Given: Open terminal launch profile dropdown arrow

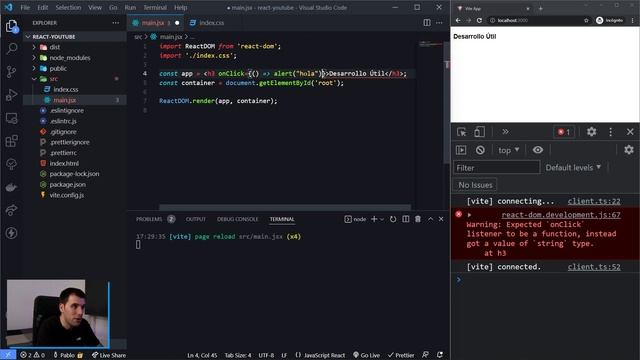Looking at the screenshot, I should pyautogui.click(x=382, y=219).
